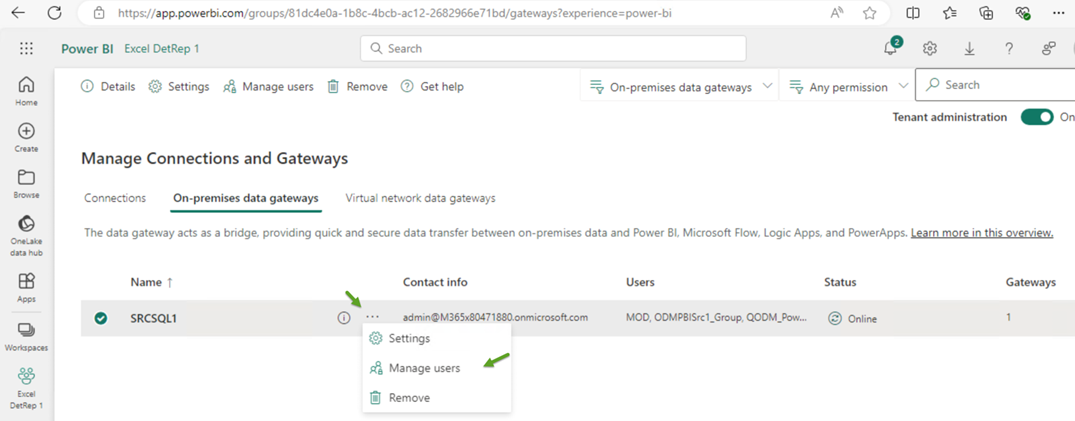
Task: Go to Home in left navigation
Action: pyautogui.click(x=26, y=91)
